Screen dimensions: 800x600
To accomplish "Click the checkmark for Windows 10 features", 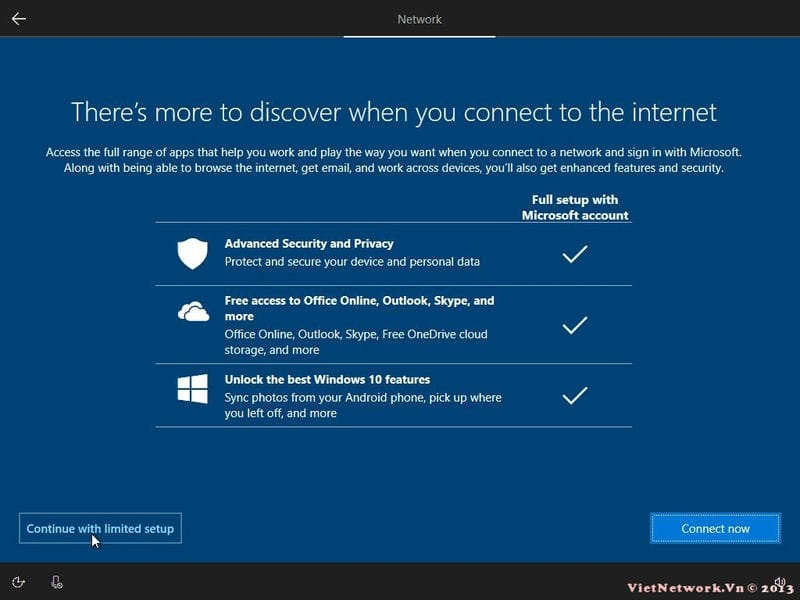I will coord(574,396).
